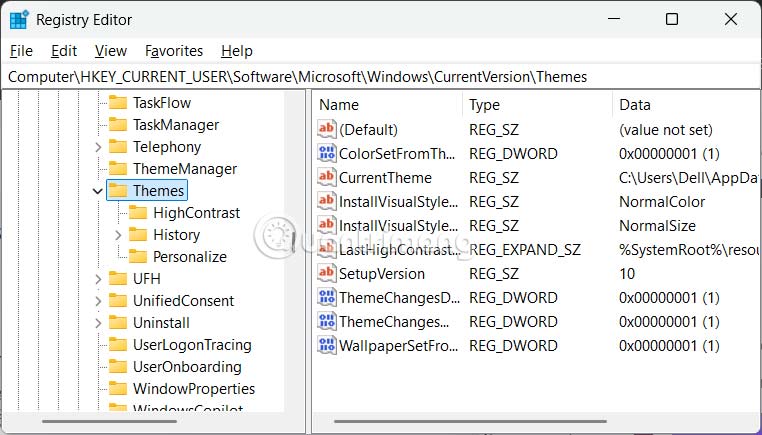Image resolution: width=762 pixels, height=435 pixels.
Task: Click the string icon beside (Default) value
Action: tap(327, 129)
